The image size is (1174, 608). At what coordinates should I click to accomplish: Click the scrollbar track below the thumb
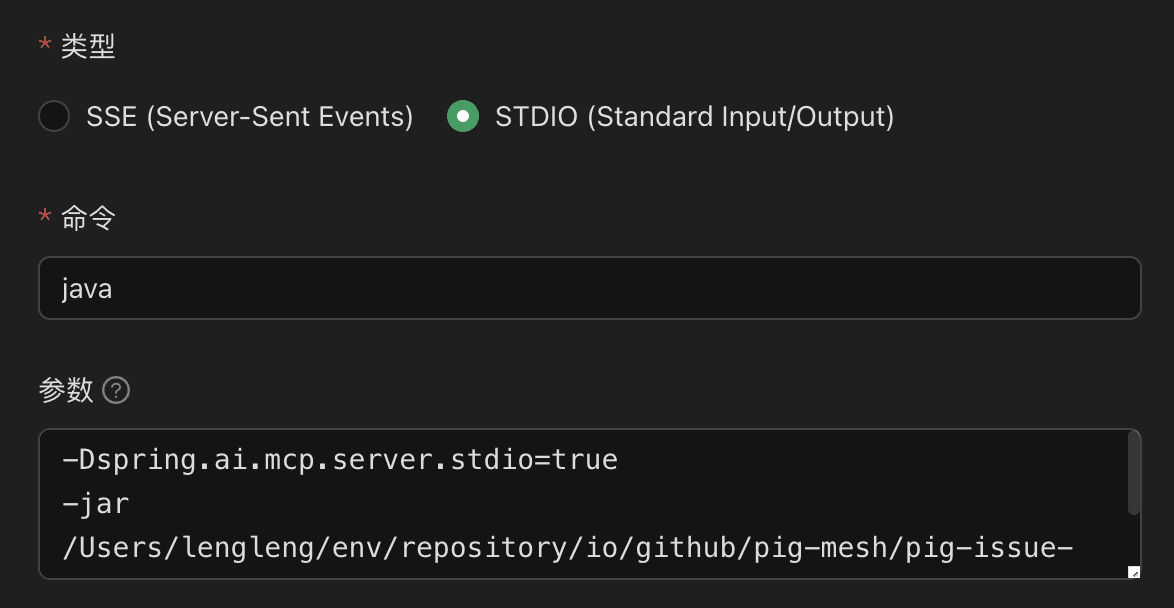[1134, 539]
